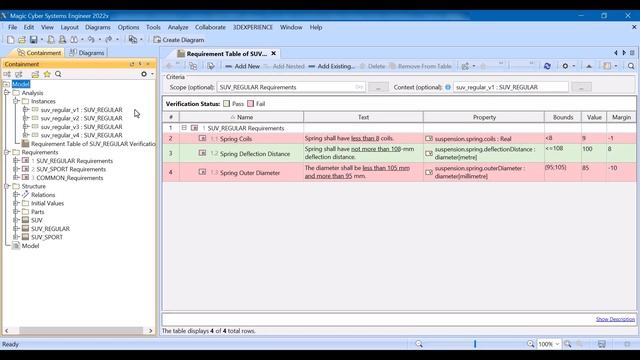Click the Scope optional input field
The image size is (640, 360).
tap(291, 87)
